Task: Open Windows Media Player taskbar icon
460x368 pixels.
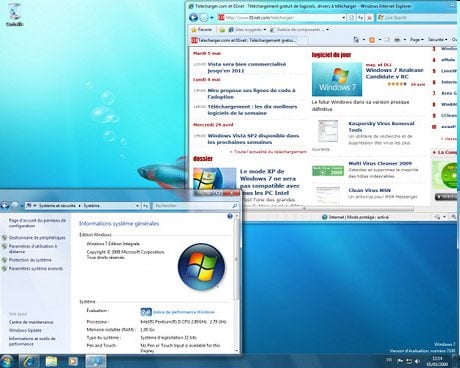Action: [73, 361]
